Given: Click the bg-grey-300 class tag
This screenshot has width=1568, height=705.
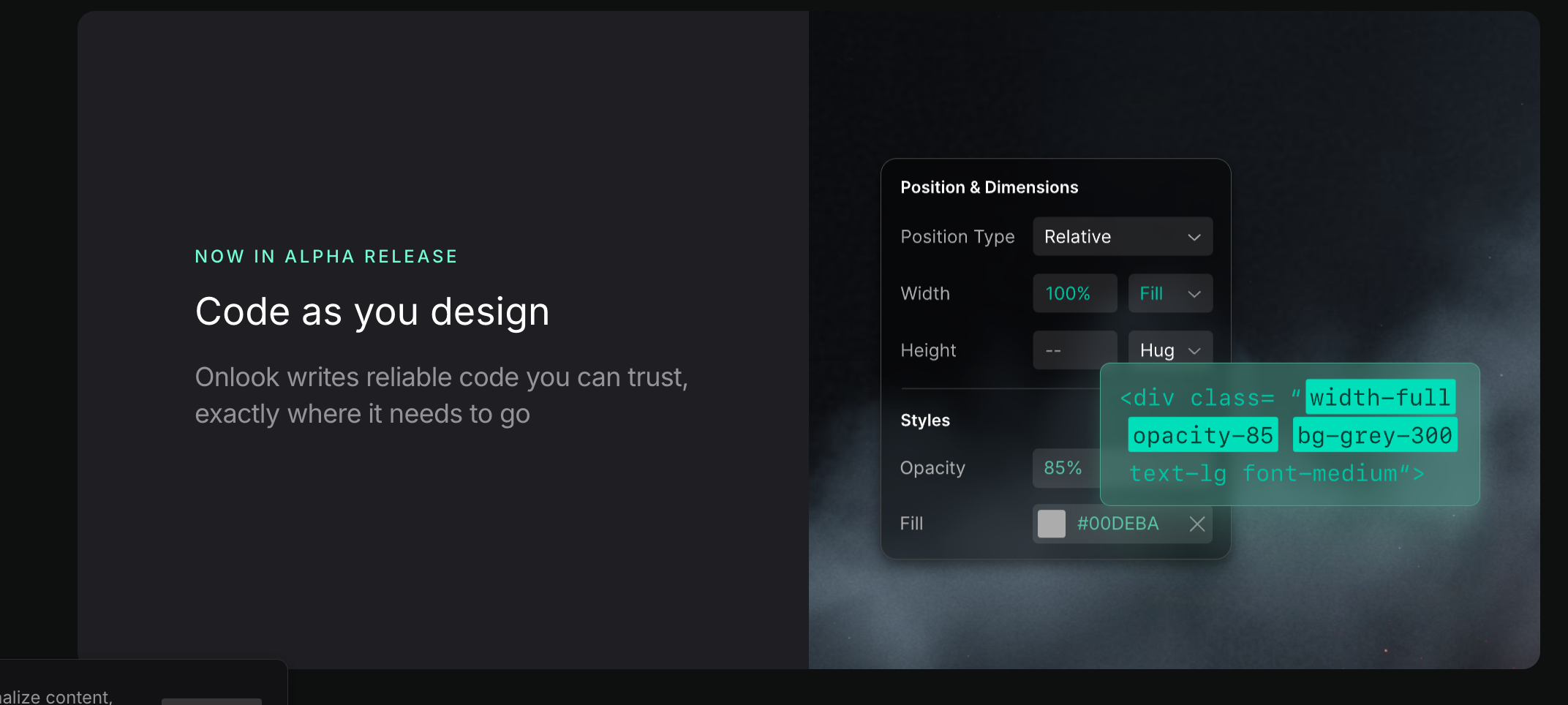Looking at the screenshot, I should [x=1374, y=435].
